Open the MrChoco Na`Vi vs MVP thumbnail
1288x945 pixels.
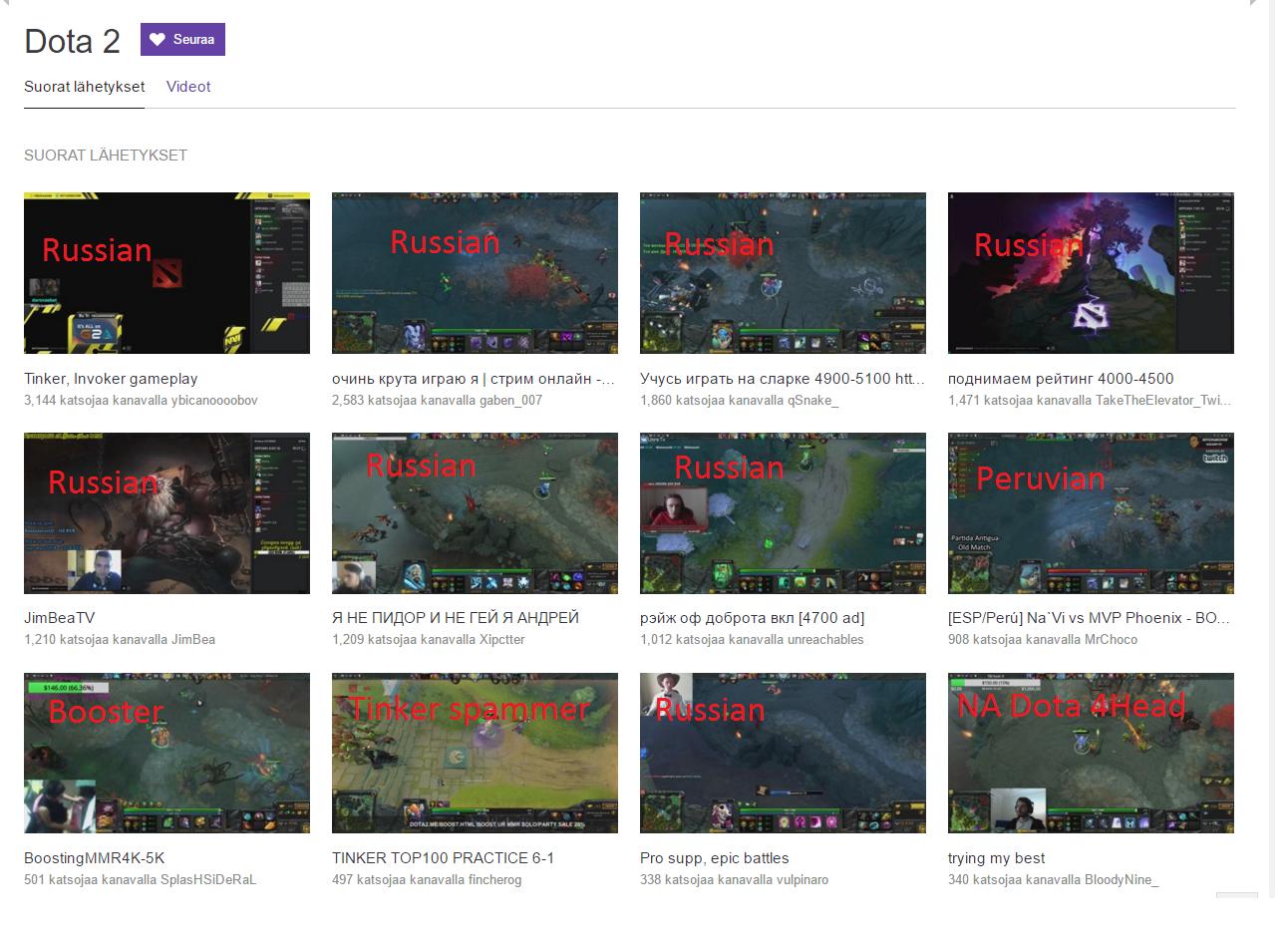[1091, 513]
